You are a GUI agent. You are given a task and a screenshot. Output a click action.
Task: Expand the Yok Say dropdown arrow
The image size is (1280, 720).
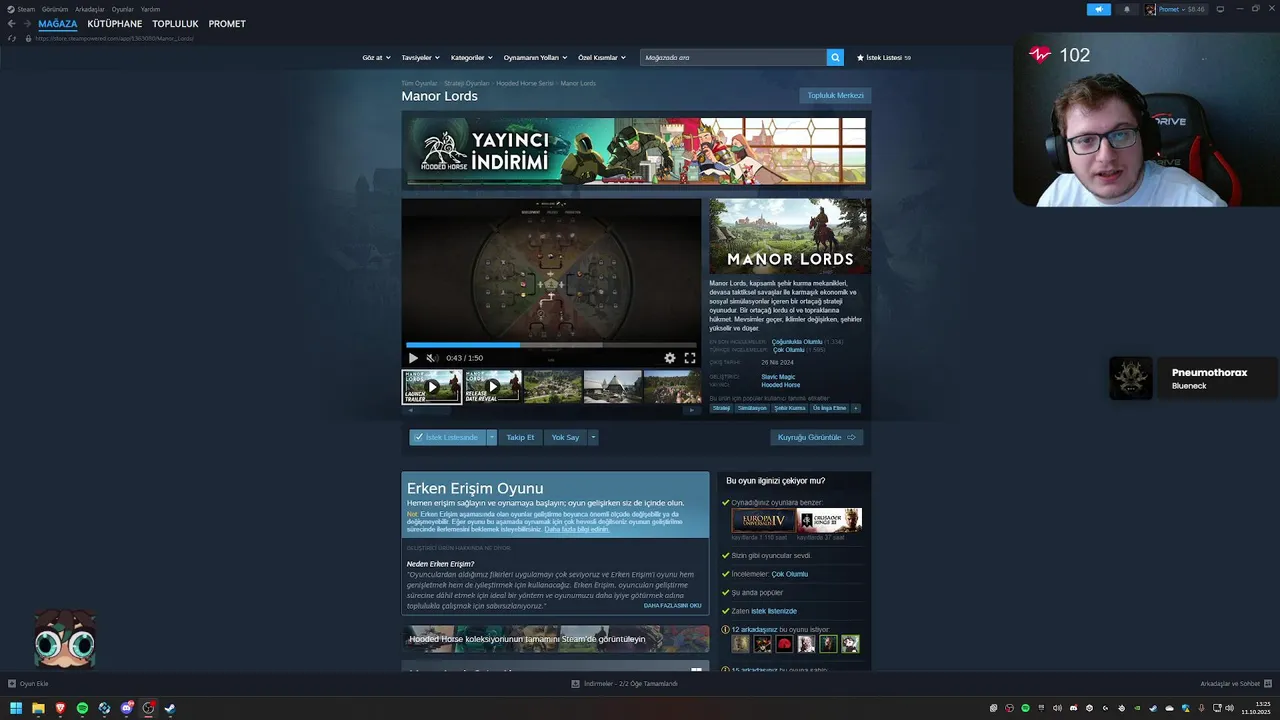point(593,437)
